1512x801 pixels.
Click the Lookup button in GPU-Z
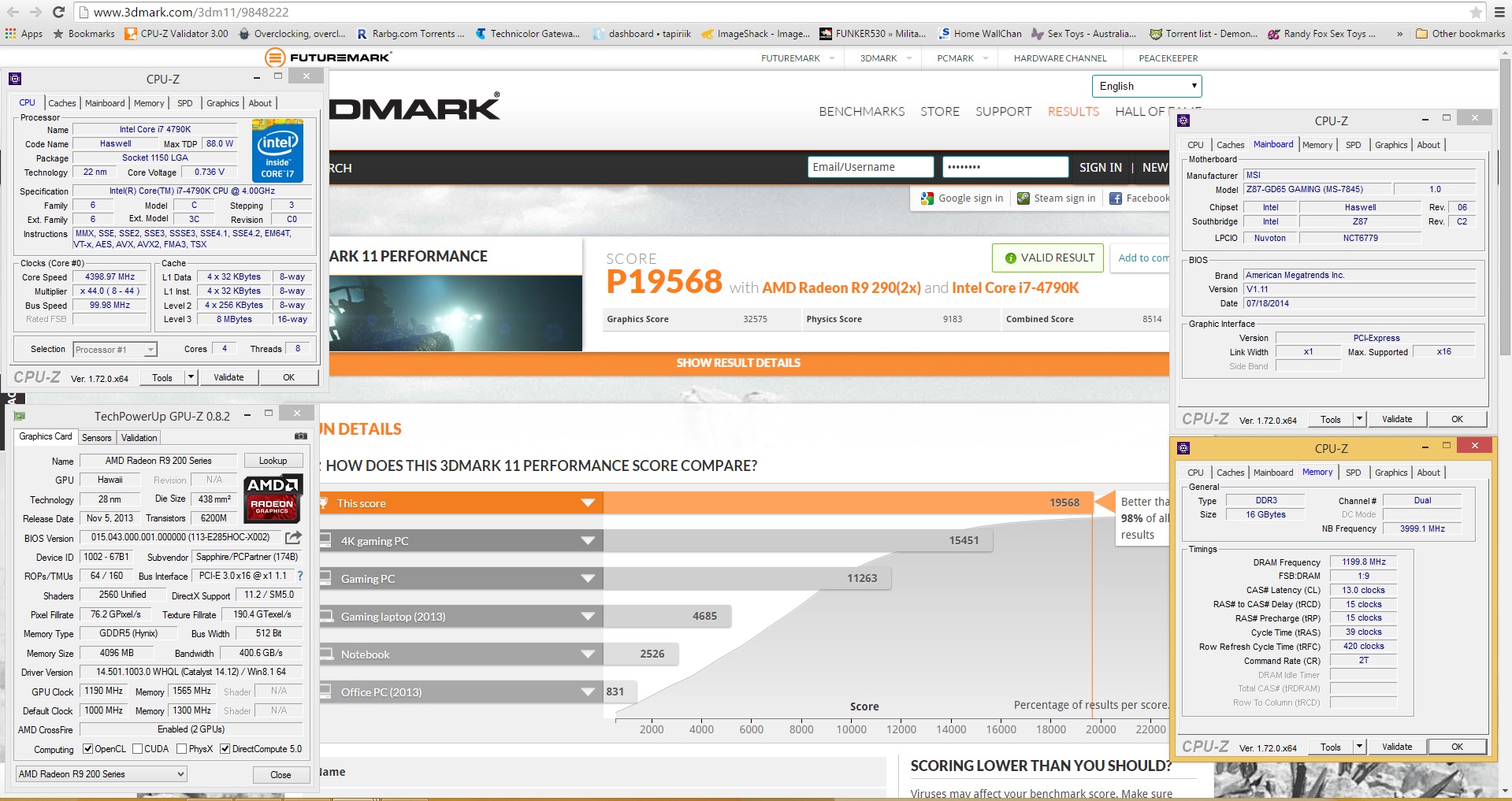tap(273, 461)
